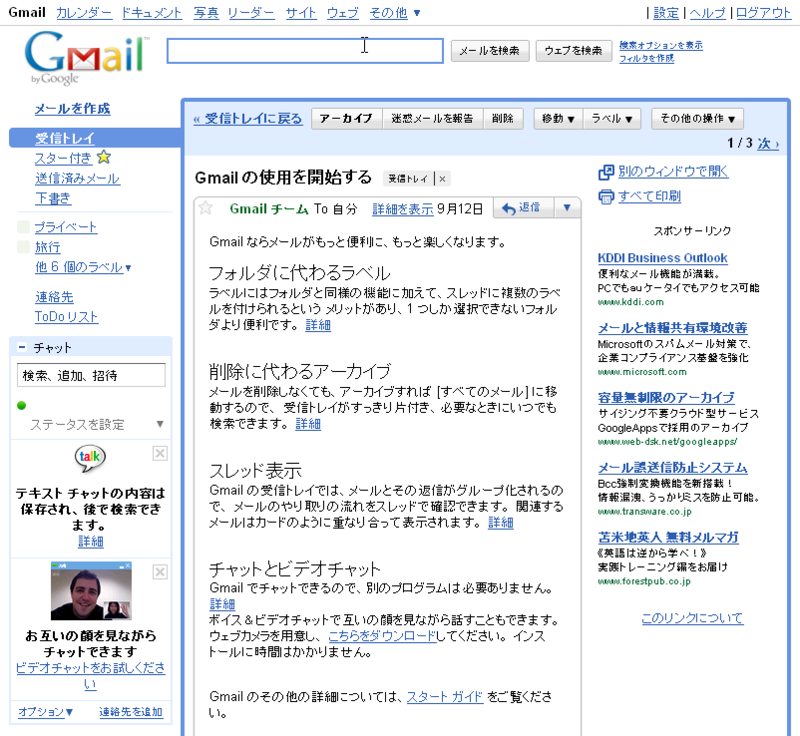
Task: Open the 容量無制限のアーカイブ ad link
Action: coord(666,397)
